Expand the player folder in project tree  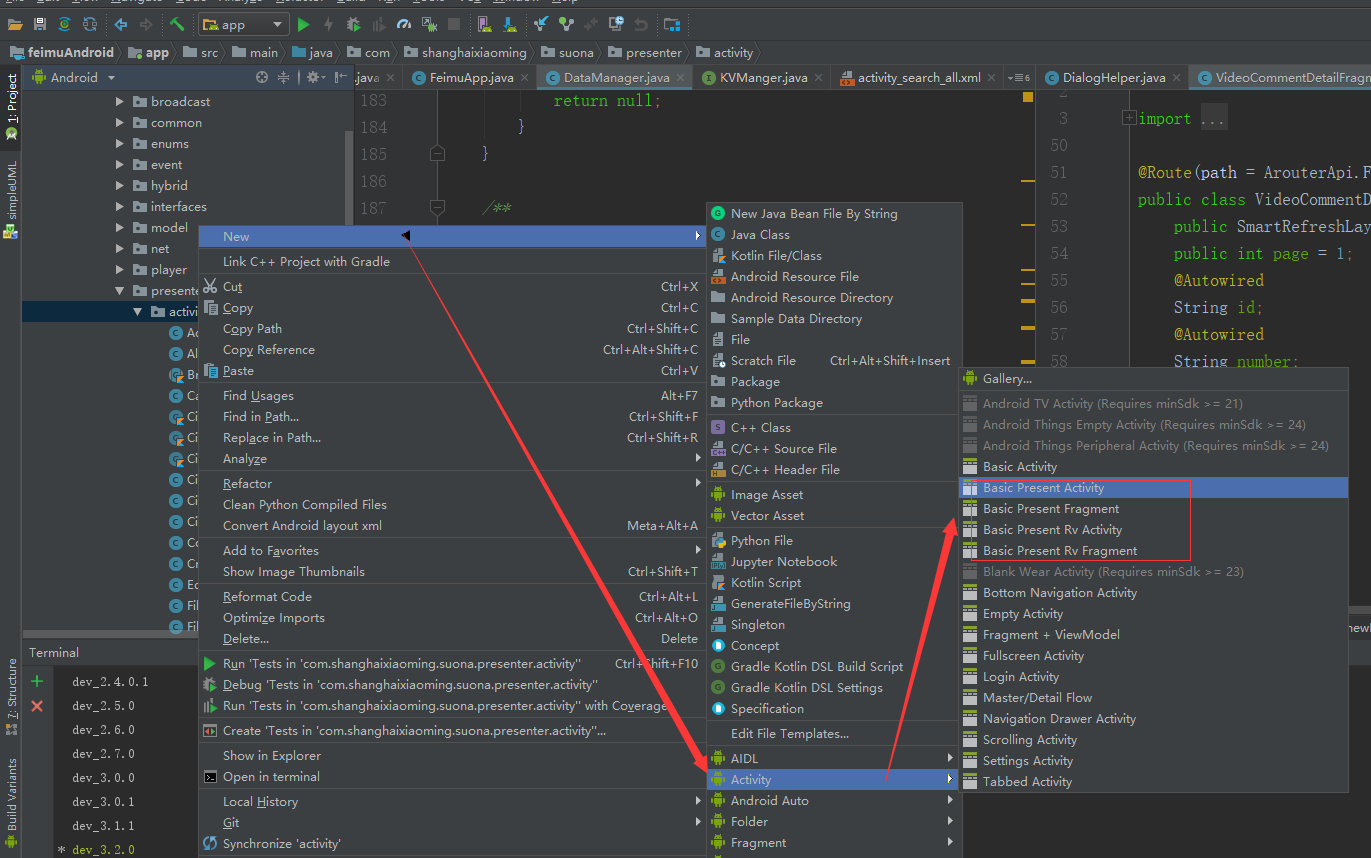[x=120, y=270]
